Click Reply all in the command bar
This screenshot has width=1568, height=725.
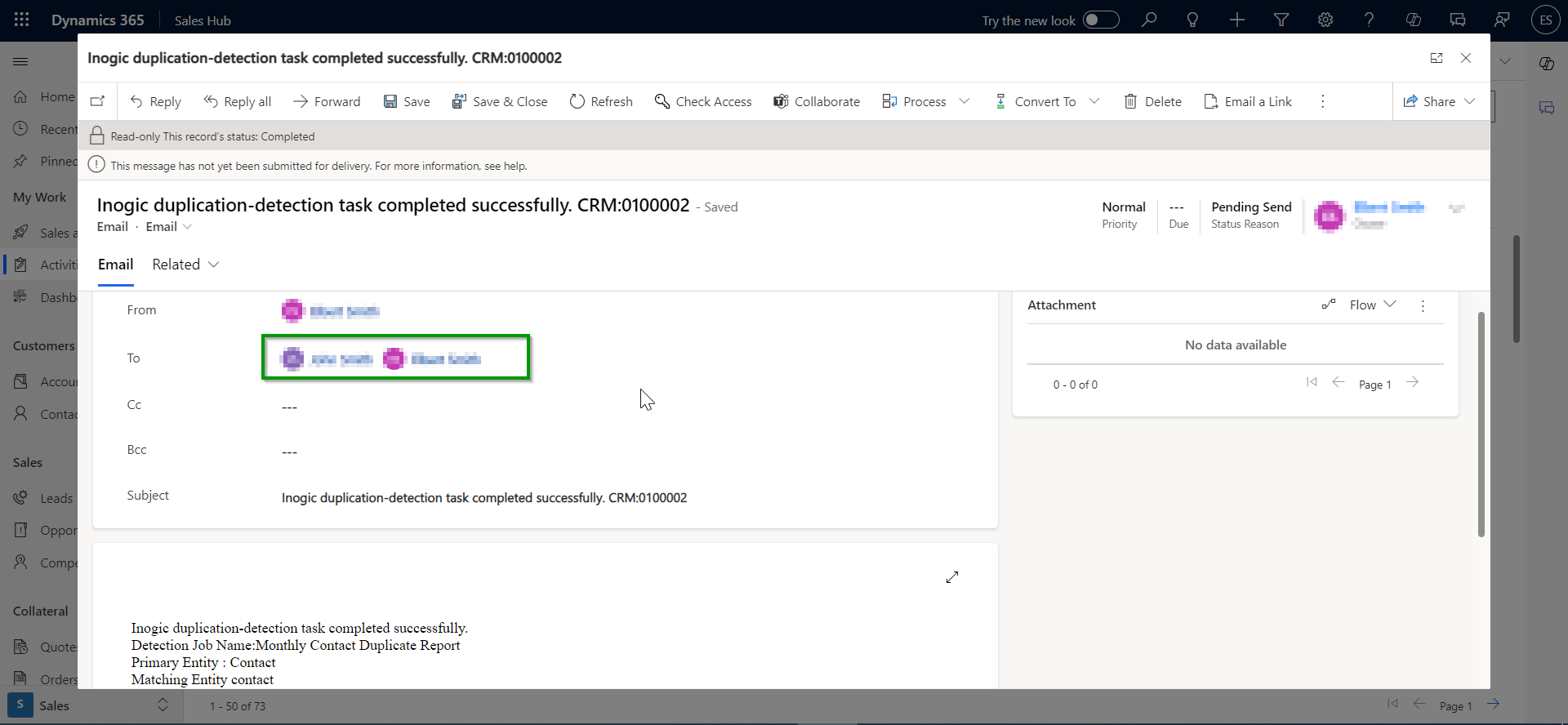(x=237, y=101)
